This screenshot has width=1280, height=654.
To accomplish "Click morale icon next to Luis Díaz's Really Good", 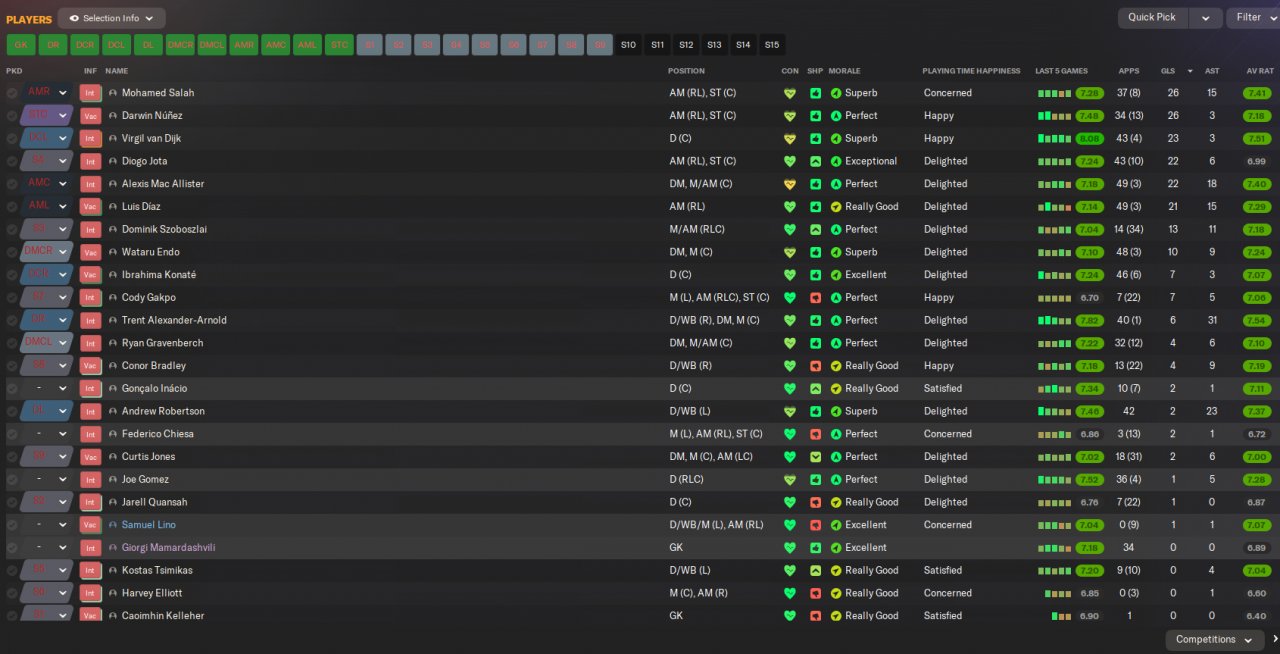I will (836, 207).
